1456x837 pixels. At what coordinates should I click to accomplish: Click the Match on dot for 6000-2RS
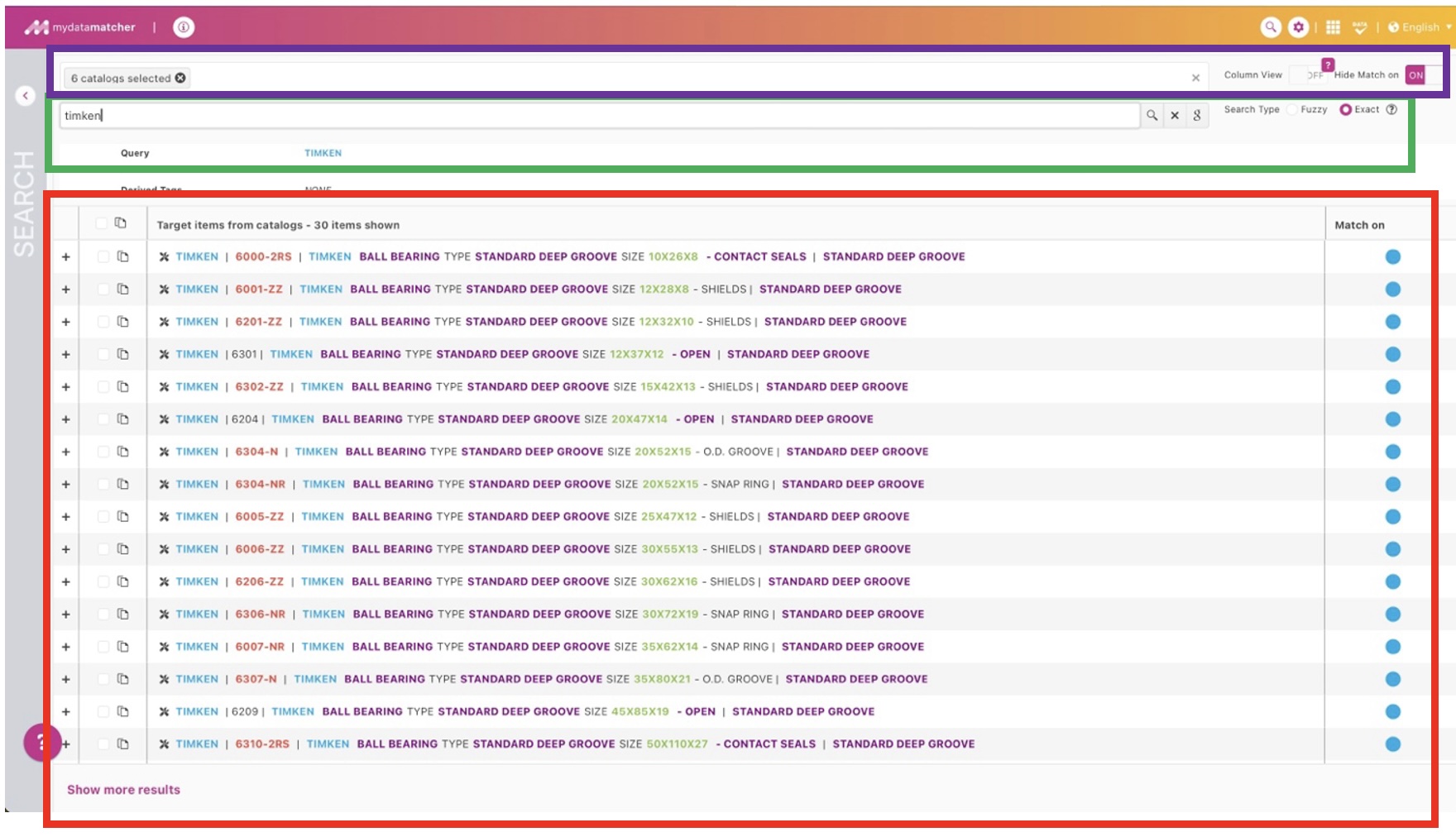(1393, 256)
